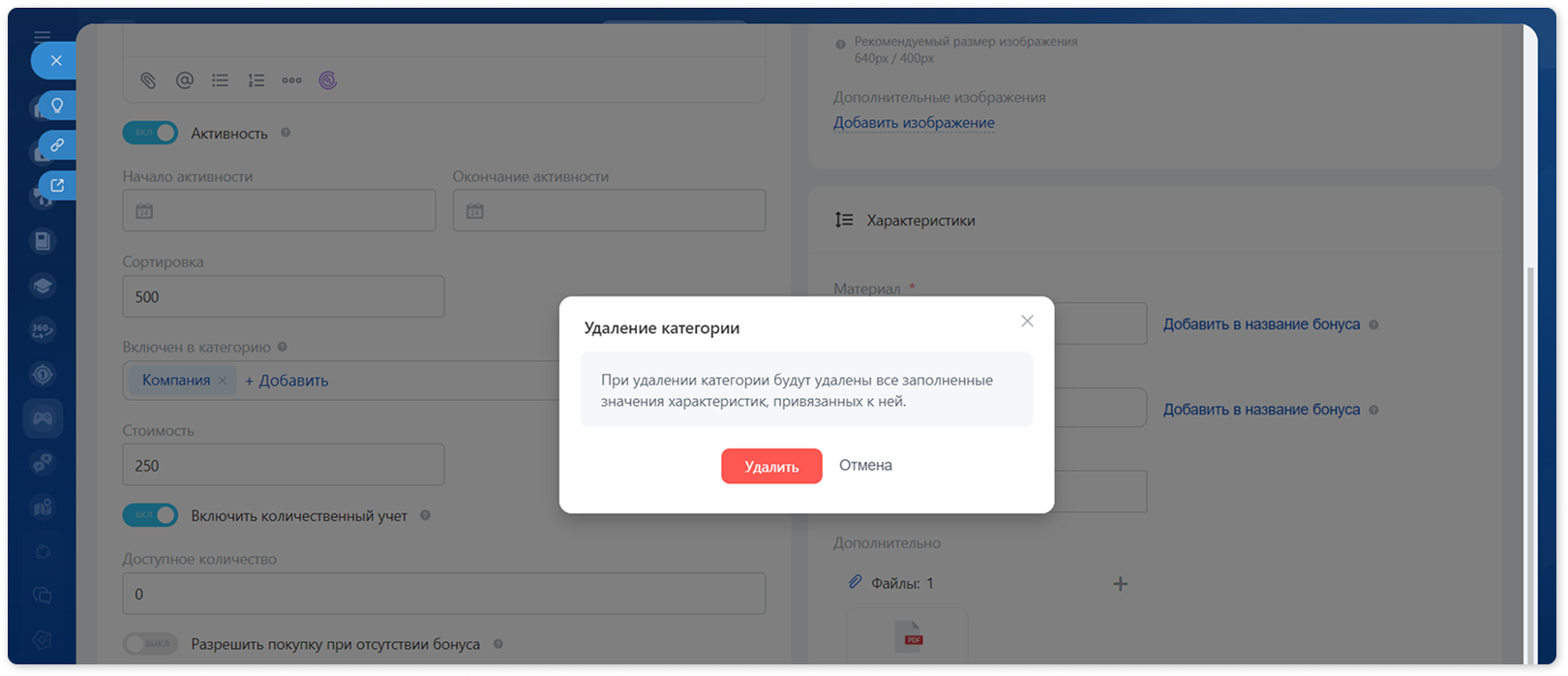Click the red Удалить button
1568x676 pixels.
[771, 466]
